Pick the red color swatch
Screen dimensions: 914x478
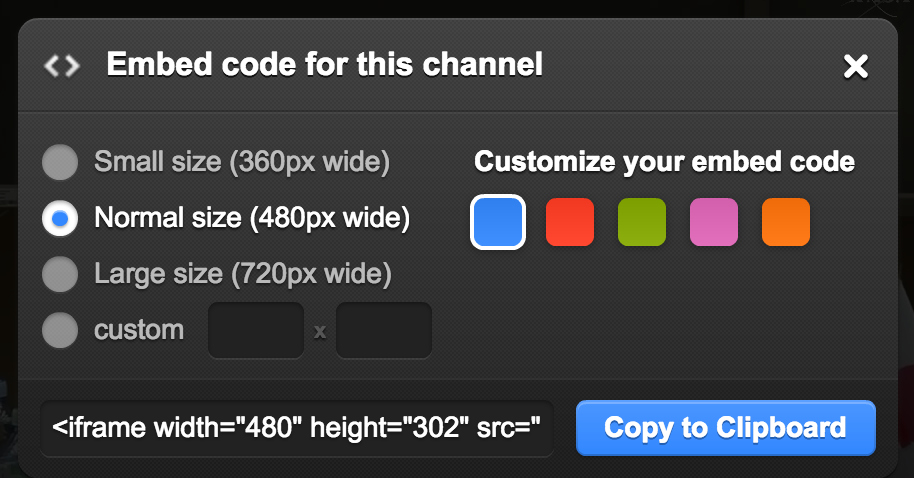[570, 222]
